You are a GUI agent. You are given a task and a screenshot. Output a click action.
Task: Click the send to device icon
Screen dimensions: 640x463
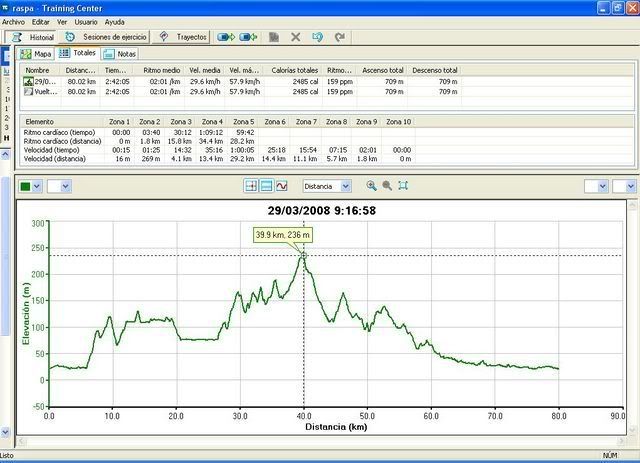click(x=226, y=37)
